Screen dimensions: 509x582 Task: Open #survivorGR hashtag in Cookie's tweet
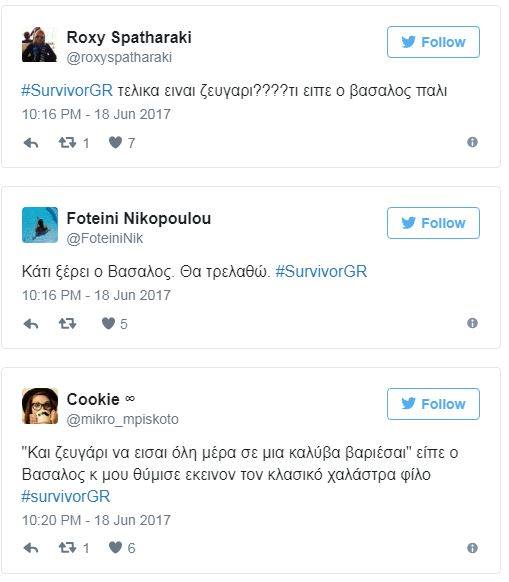point(66,496)
